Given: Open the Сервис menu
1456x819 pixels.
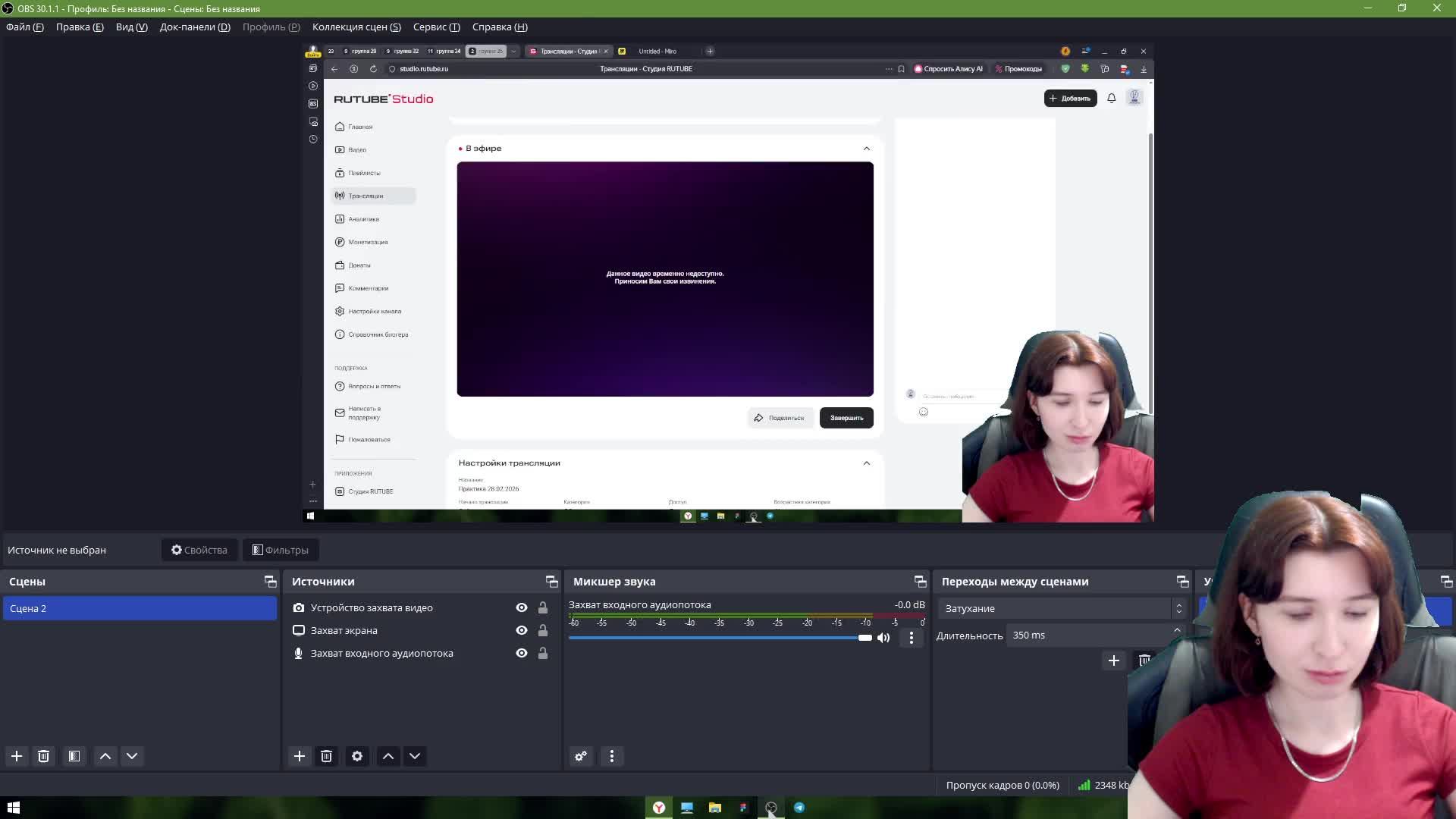Looking at the screenshot, I should point(436,27).
